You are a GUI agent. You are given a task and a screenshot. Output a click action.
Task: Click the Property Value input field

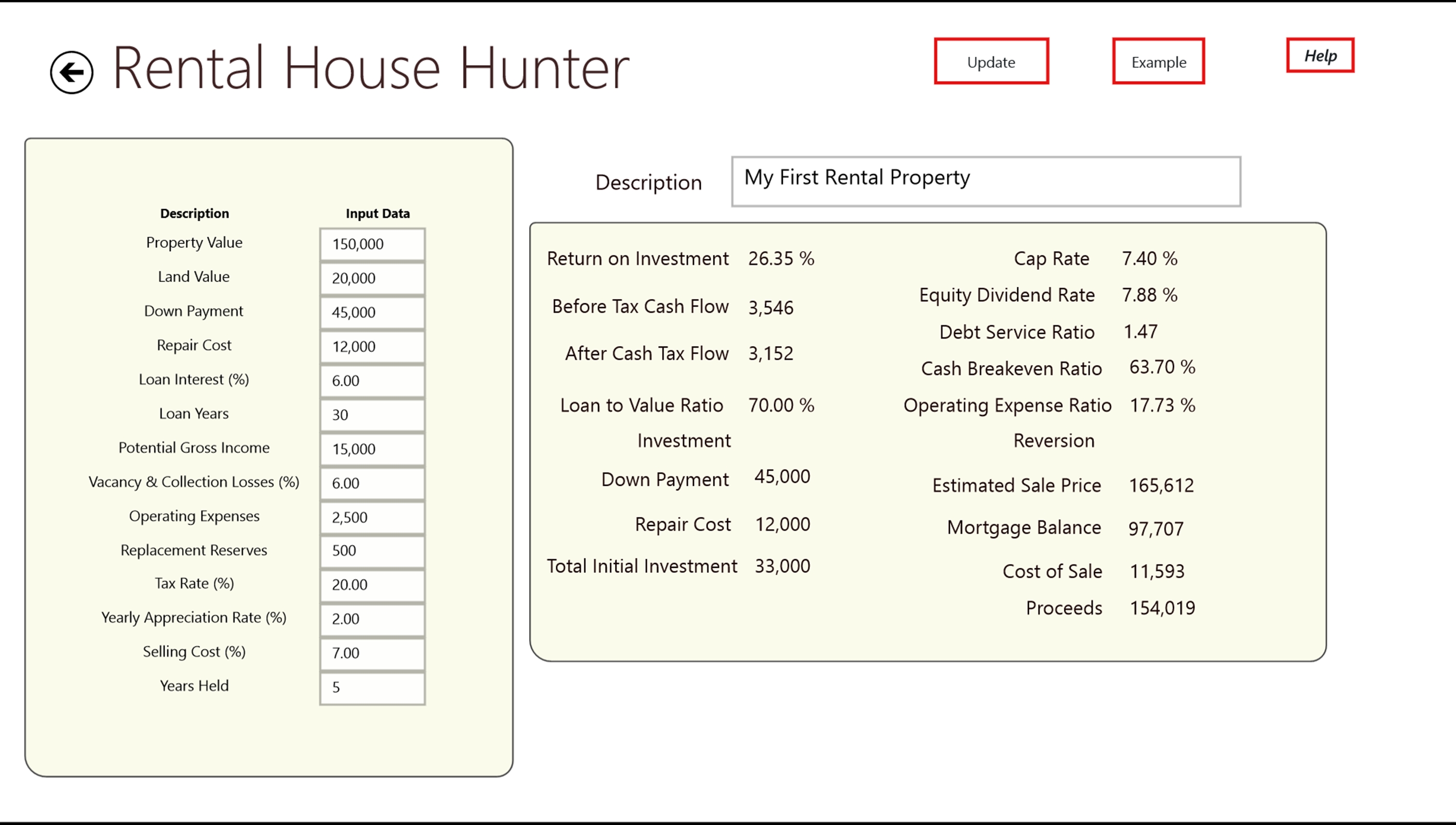(372, 244)
